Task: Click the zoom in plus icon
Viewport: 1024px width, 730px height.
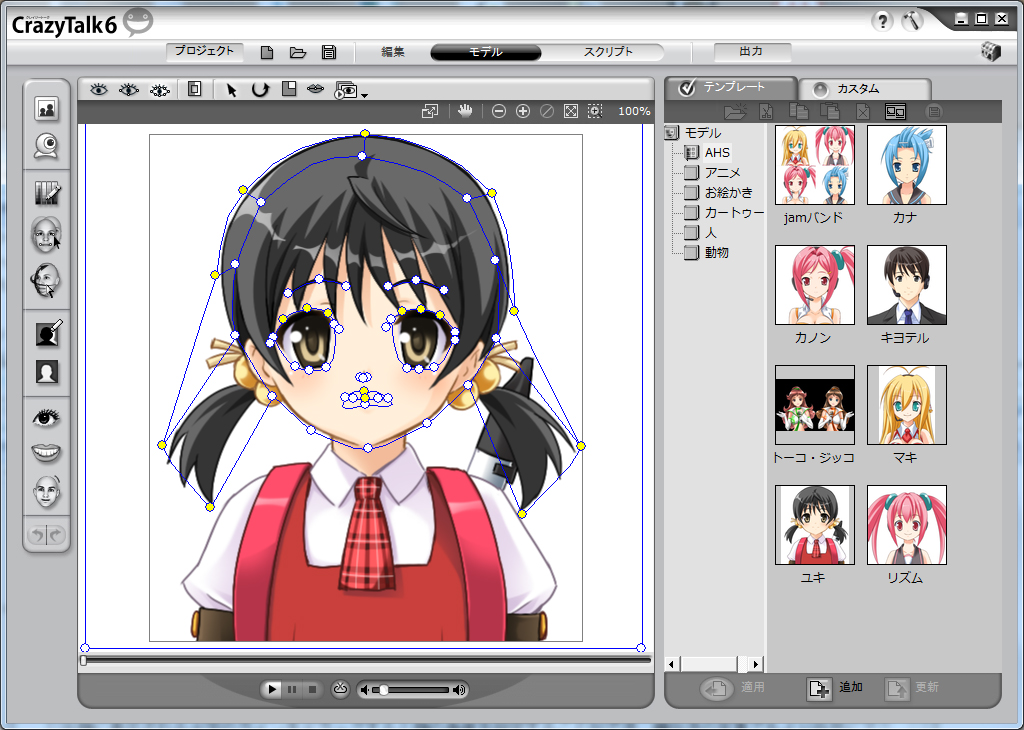Action: pos(522,112)
